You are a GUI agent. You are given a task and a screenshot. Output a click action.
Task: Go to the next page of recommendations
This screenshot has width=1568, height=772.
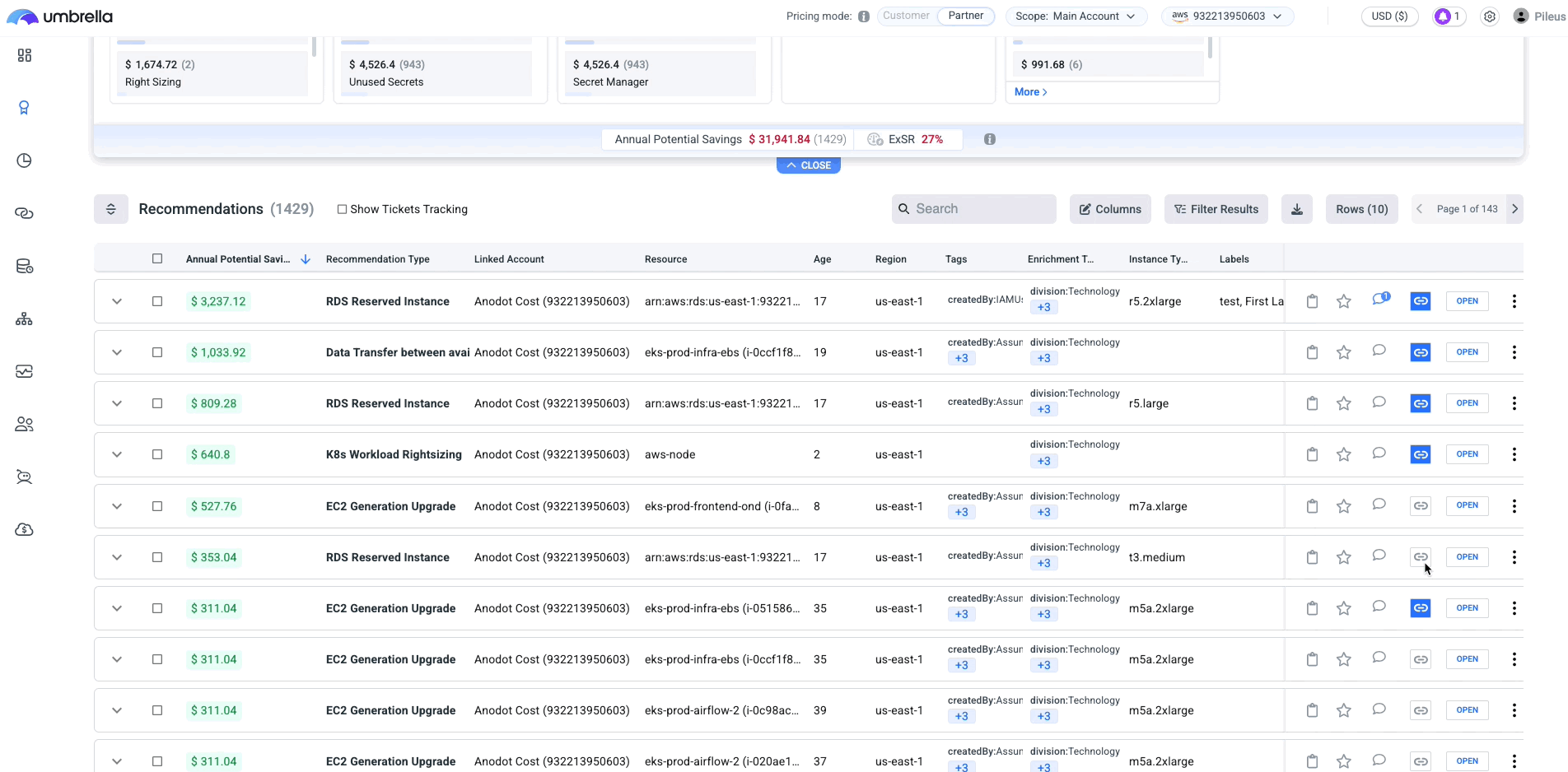pos(1514,209)
